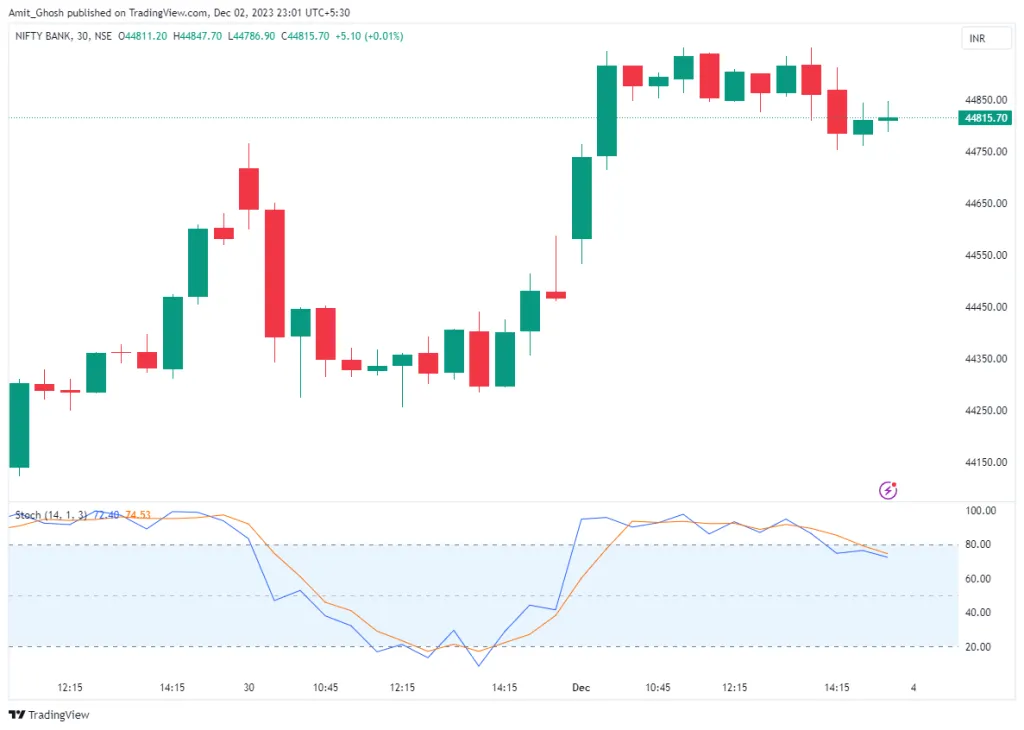
Task: Click the 44150.00 price scale label
Action: [985, 462]
